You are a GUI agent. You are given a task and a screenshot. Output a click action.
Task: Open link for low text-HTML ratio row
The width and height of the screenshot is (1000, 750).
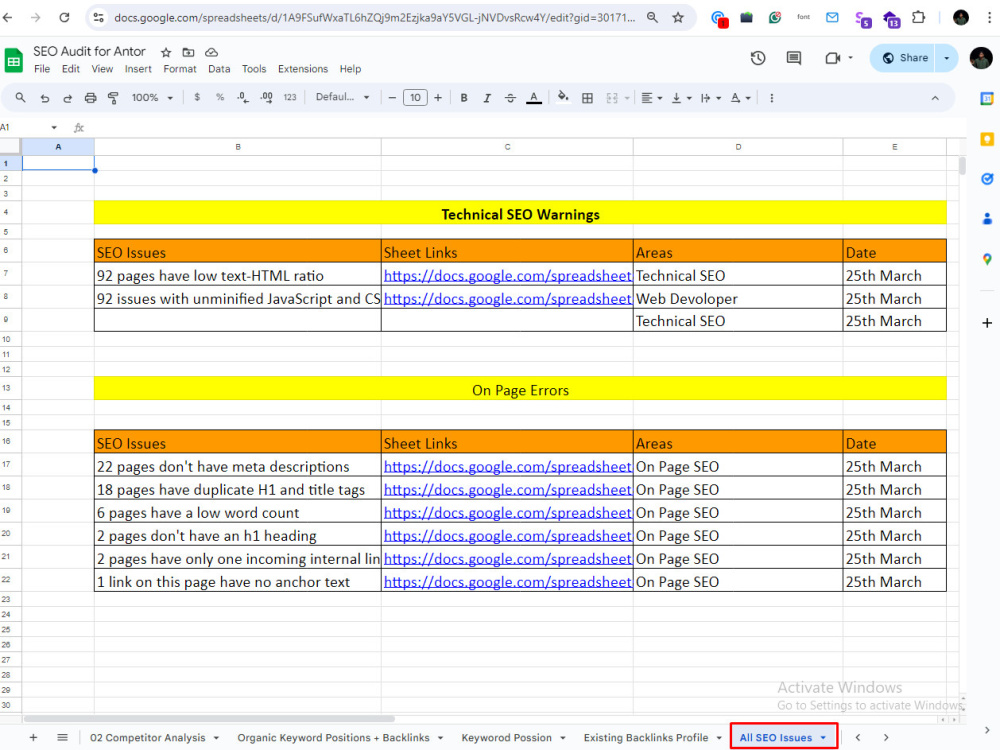507,276
